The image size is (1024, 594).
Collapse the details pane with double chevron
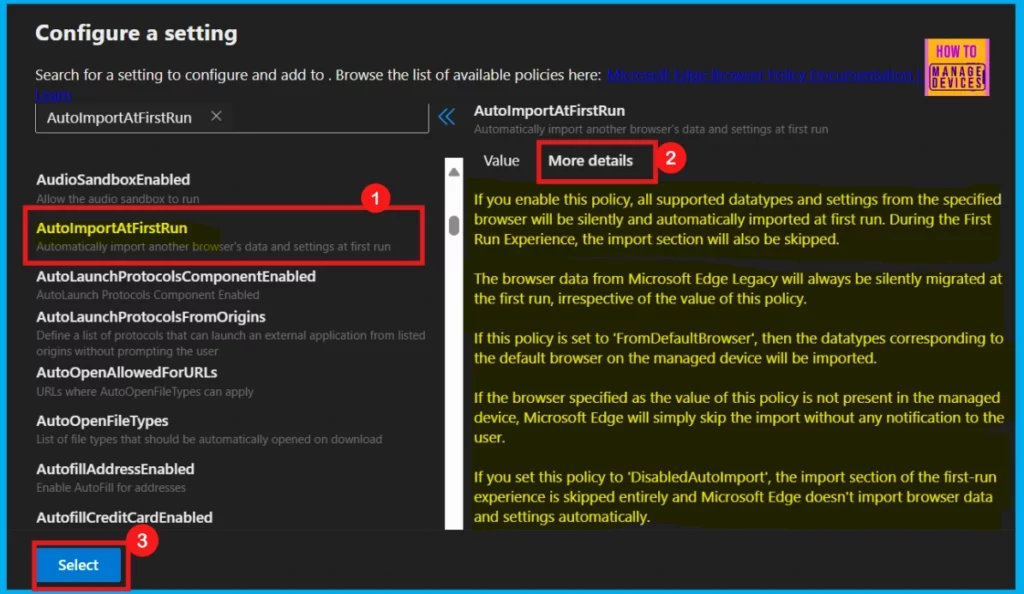(447, 117)
